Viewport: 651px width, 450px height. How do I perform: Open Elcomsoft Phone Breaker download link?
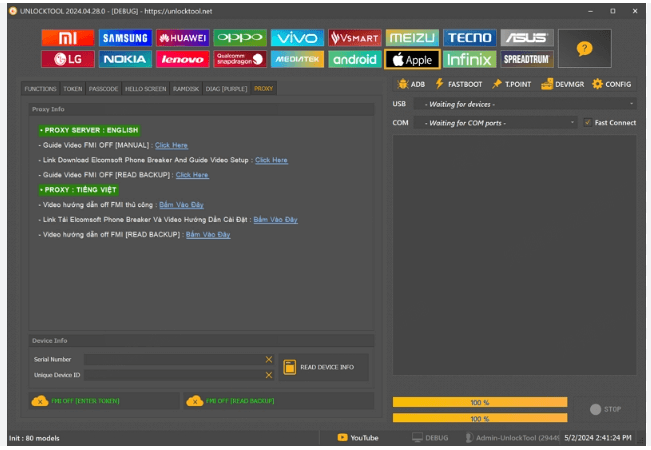tap(271, 160)
